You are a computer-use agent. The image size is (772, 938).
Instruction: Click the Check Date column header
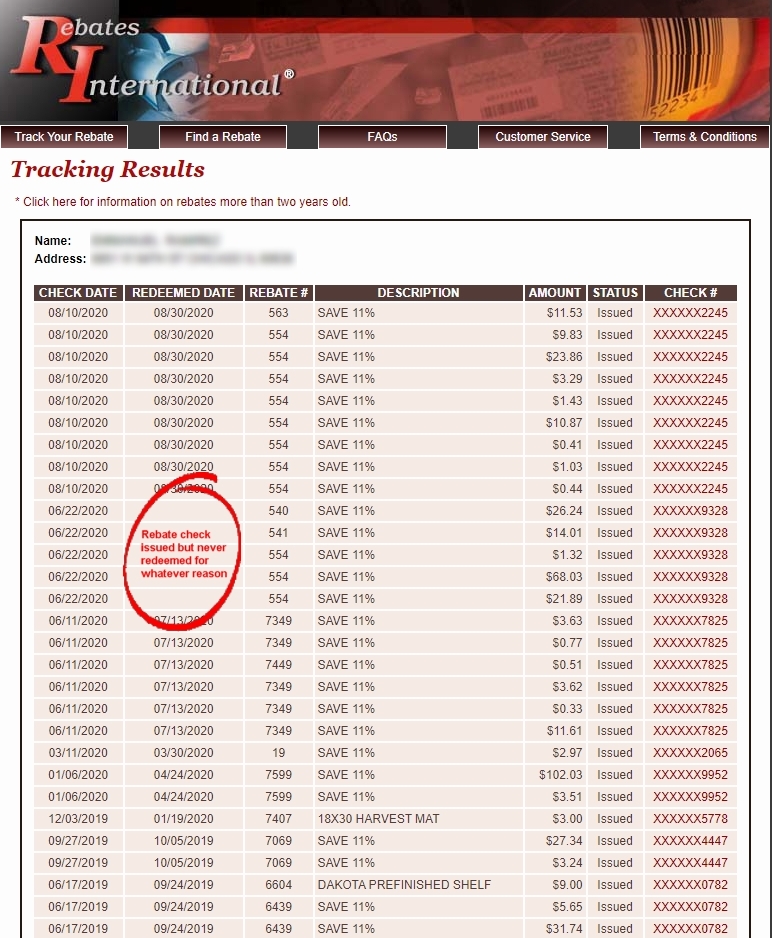click(78, 293)
